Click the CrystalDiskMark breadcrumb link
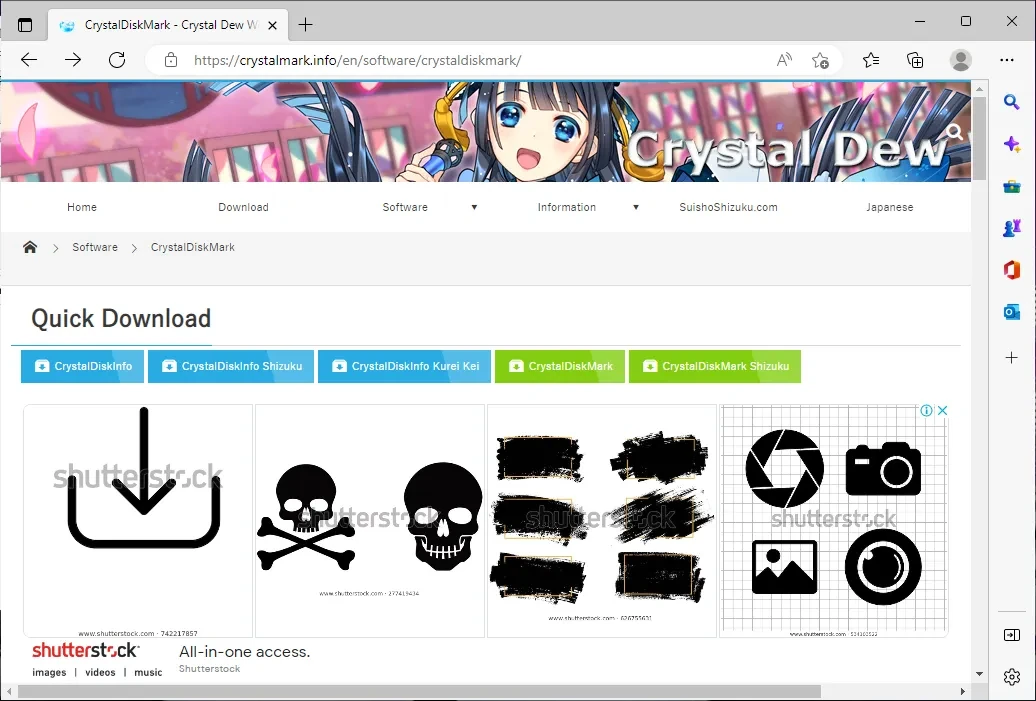This screenshot has height=701, width=1036. [193, 247]
